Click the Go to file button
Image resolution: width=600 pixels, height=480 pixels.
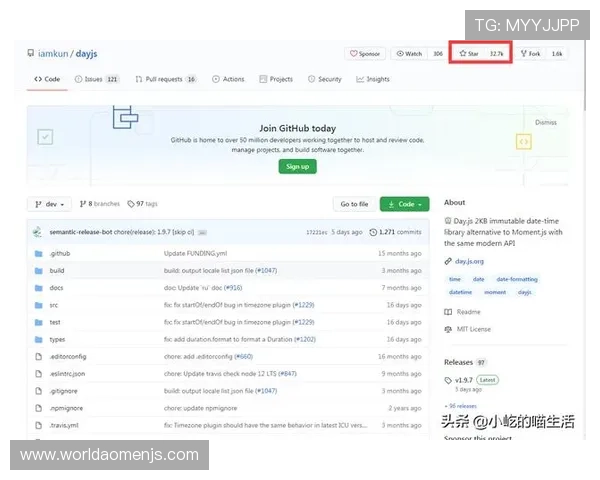pyautogui.click(x=354, y=204)
